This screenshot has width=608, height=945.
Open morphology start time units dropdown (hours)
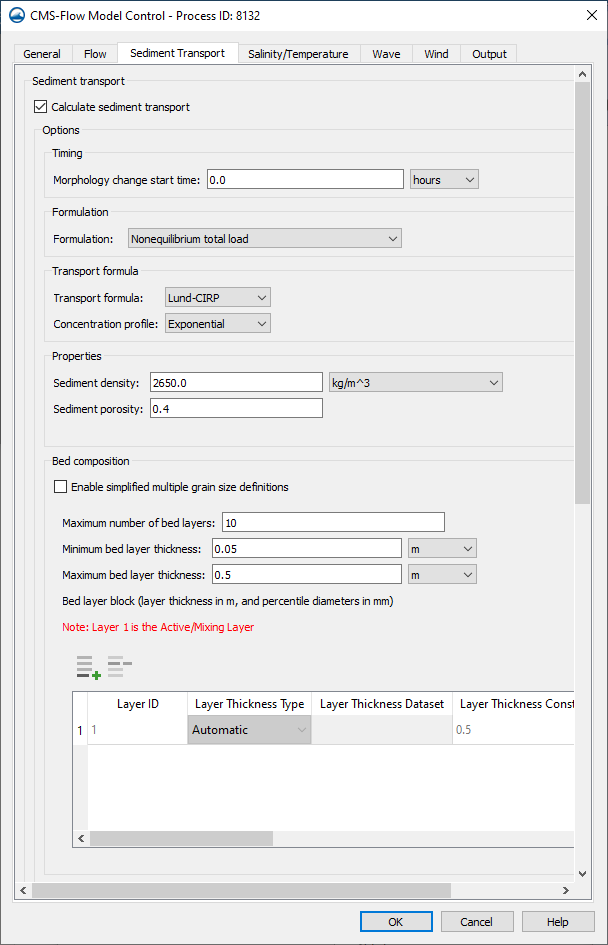(444, 180)
